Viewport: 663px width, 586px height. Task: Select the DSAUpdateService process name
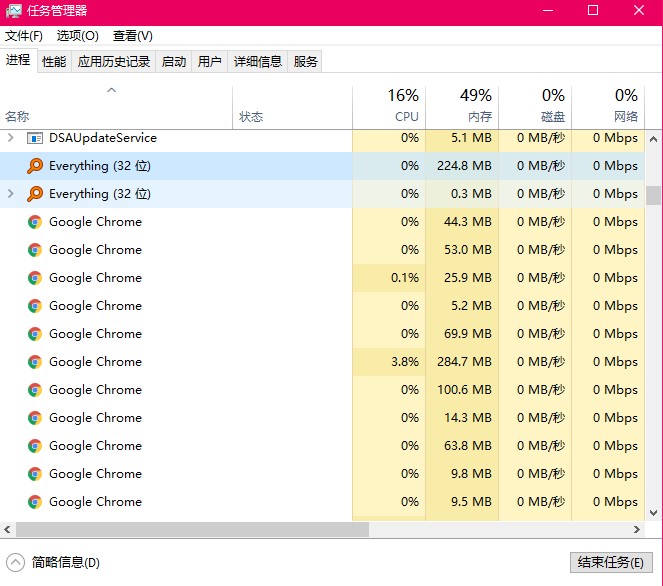103,138
